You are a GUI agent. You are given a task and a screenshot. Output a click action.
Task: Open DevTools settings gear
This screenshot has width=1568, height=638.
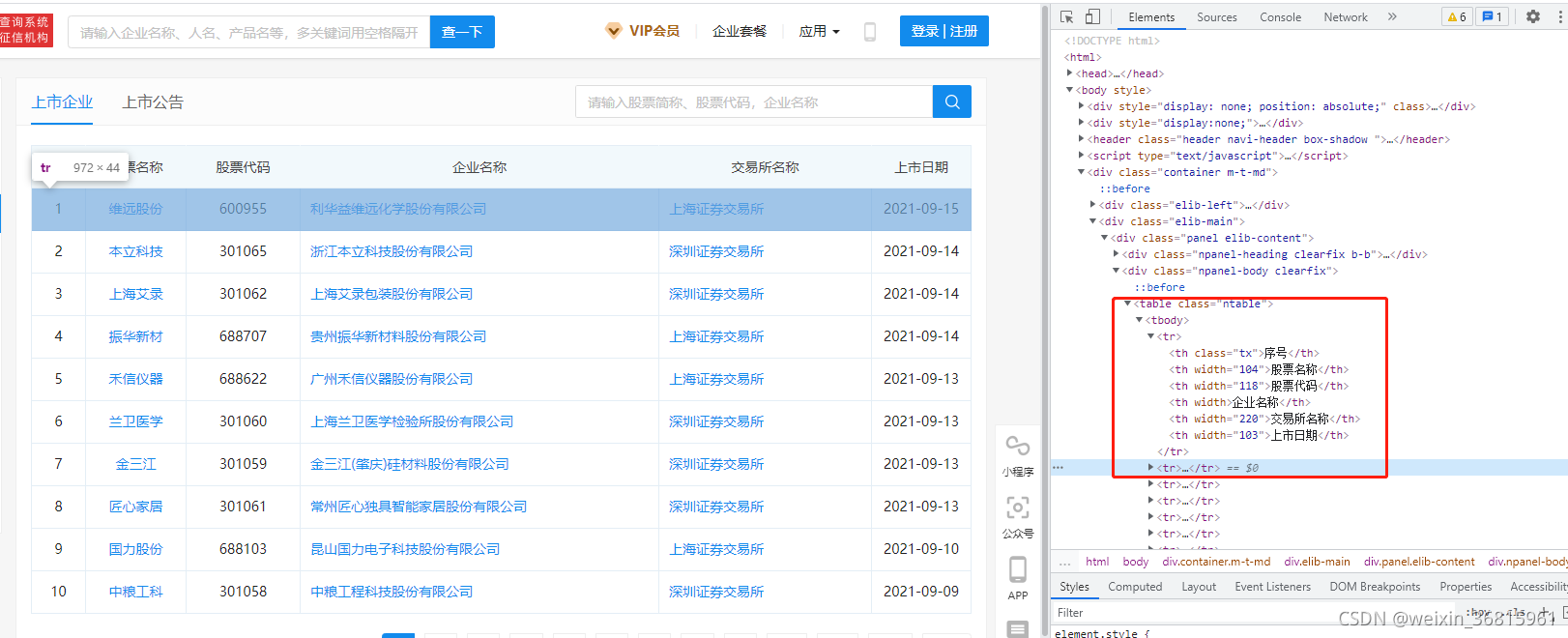pos(1533,16)
